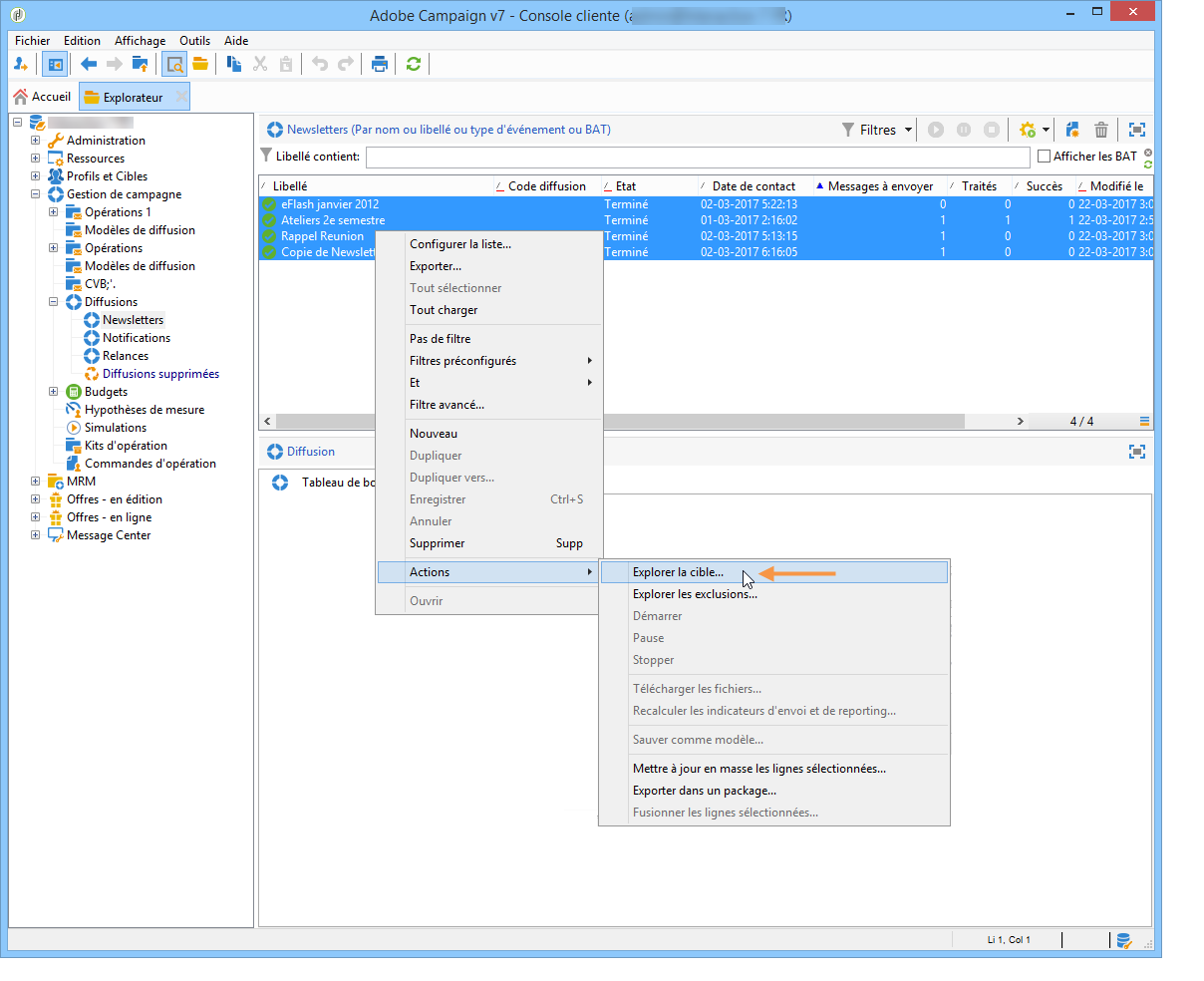Click the list configuration icon beside 4 / 4
The image size is (1204, 981).
(x=1145, y=421)
